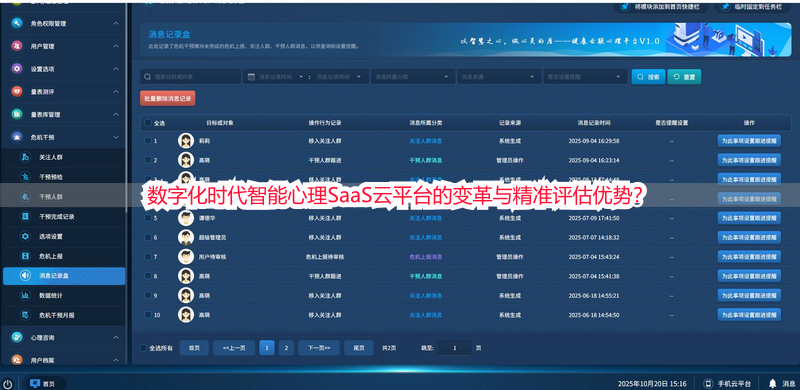This screenshot has height=390, width=800.
Task: Open the 是否设置提醒 filter dropdown
Action: click(585, 77)
